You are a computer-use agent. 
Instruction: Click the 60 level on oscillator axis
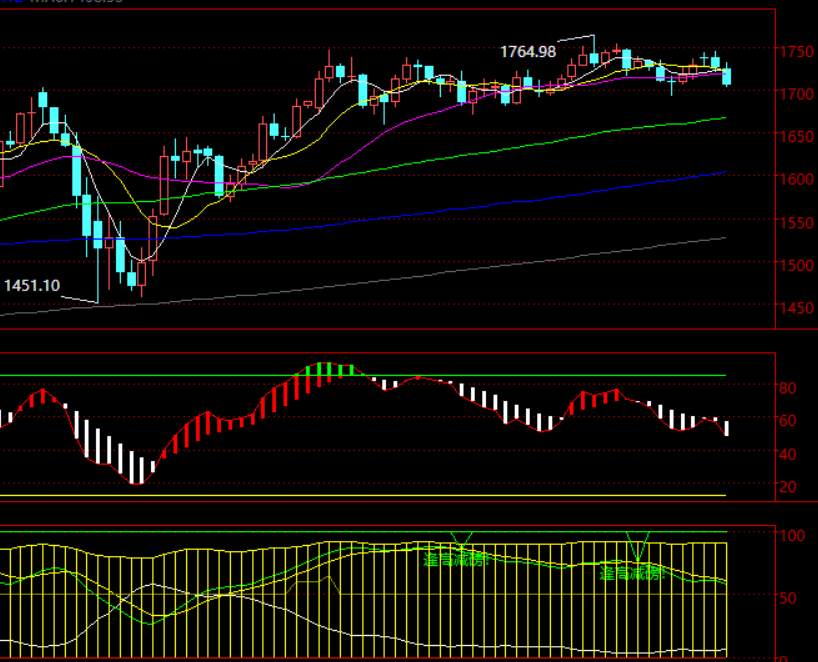click(x=788, y=420)
